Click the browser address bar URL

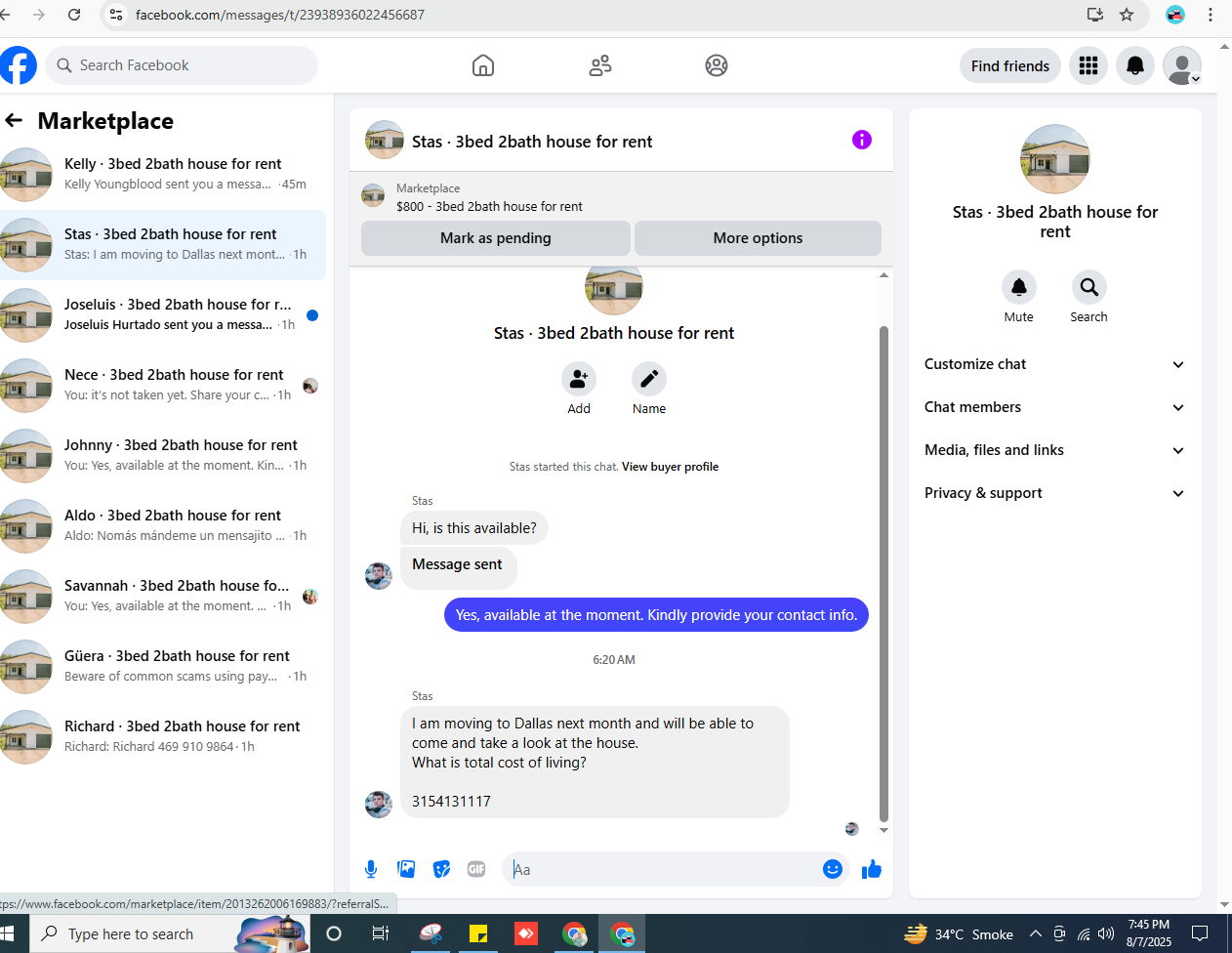(x=280, y=15)
